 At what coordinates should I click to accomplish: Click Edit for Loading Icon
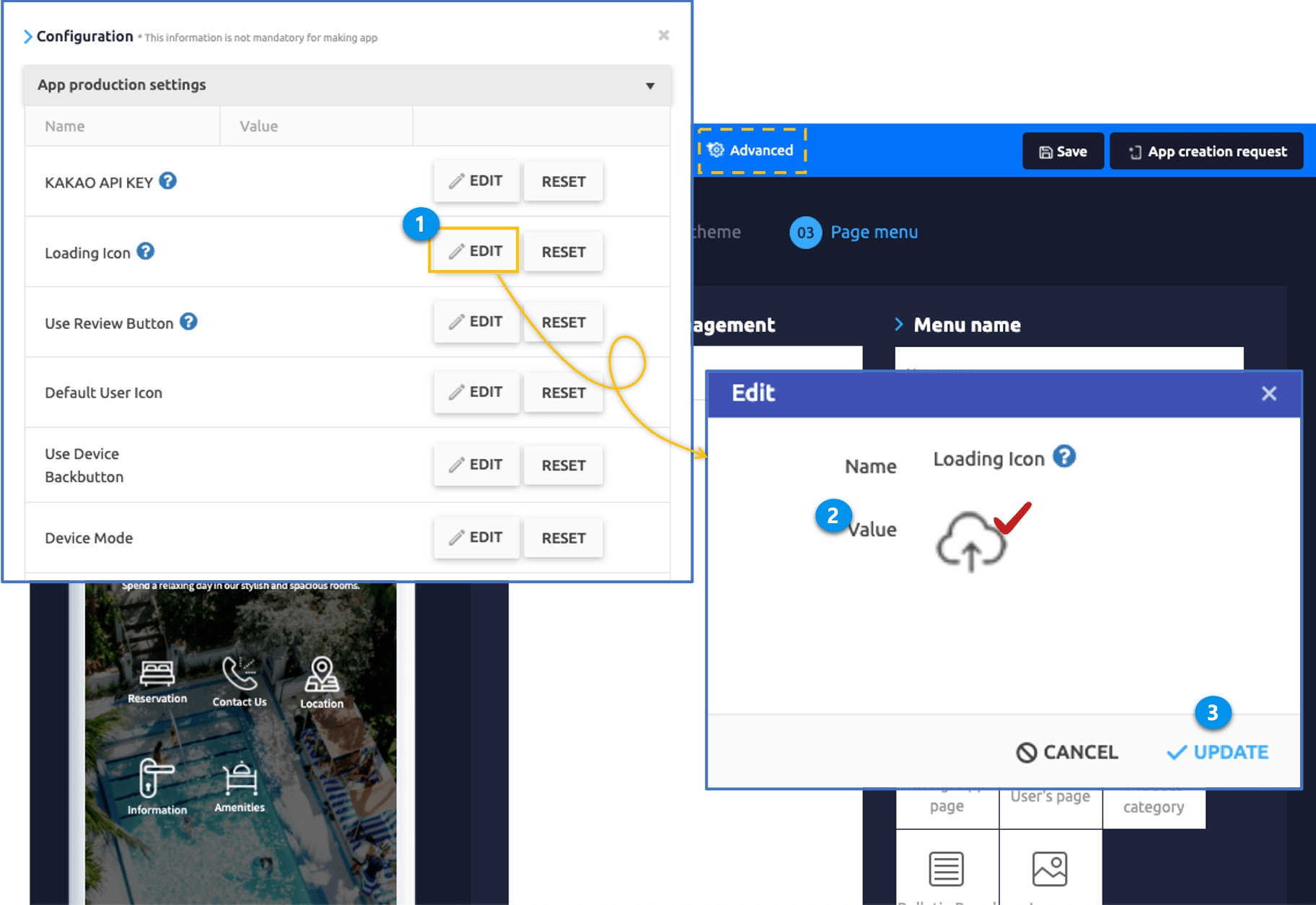point(475,251)
